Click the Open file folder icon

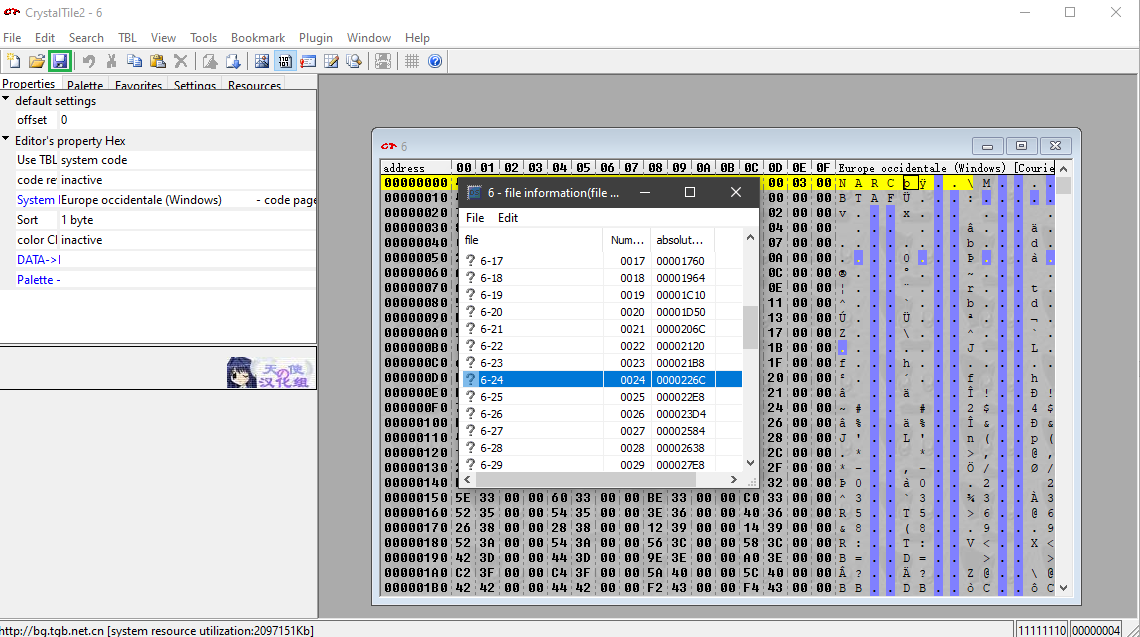37,62
